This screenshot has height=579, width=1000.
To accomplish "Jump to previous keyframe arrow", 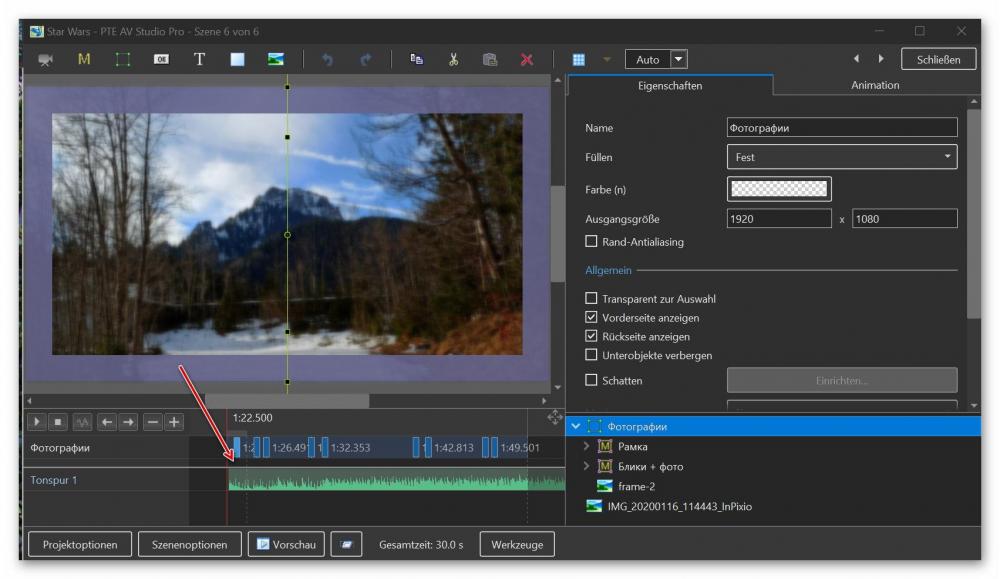I will (107, 422).
